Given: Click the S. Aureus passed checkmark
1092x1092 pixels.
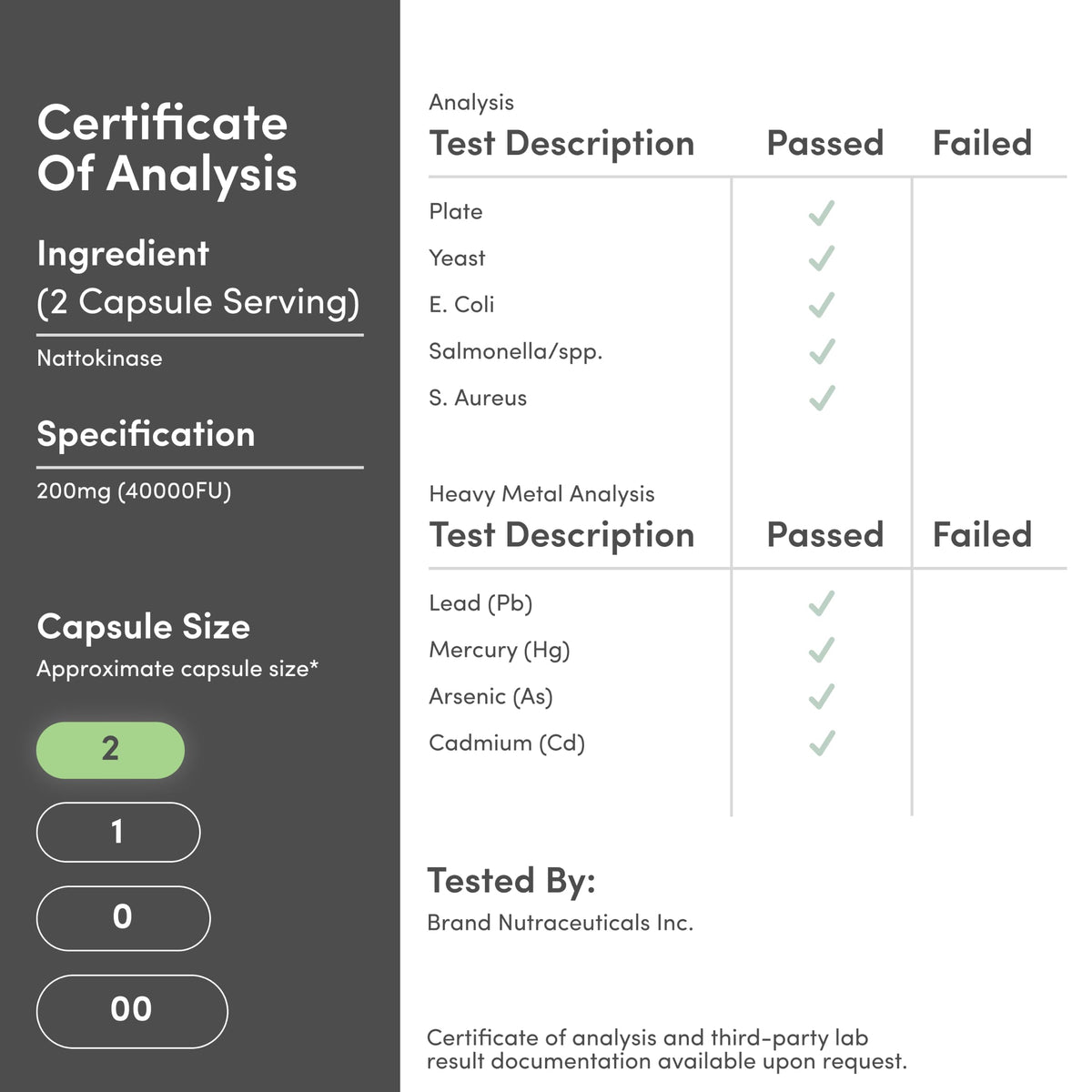Looking at the screenshot, I should pos(822,399).
